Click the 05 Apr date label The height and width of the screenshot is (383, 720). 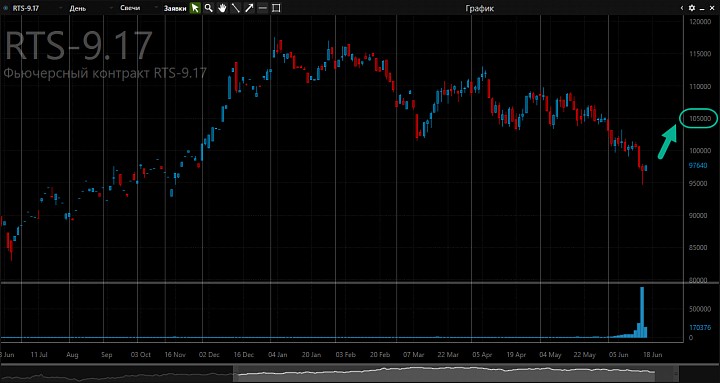(482, 355)
